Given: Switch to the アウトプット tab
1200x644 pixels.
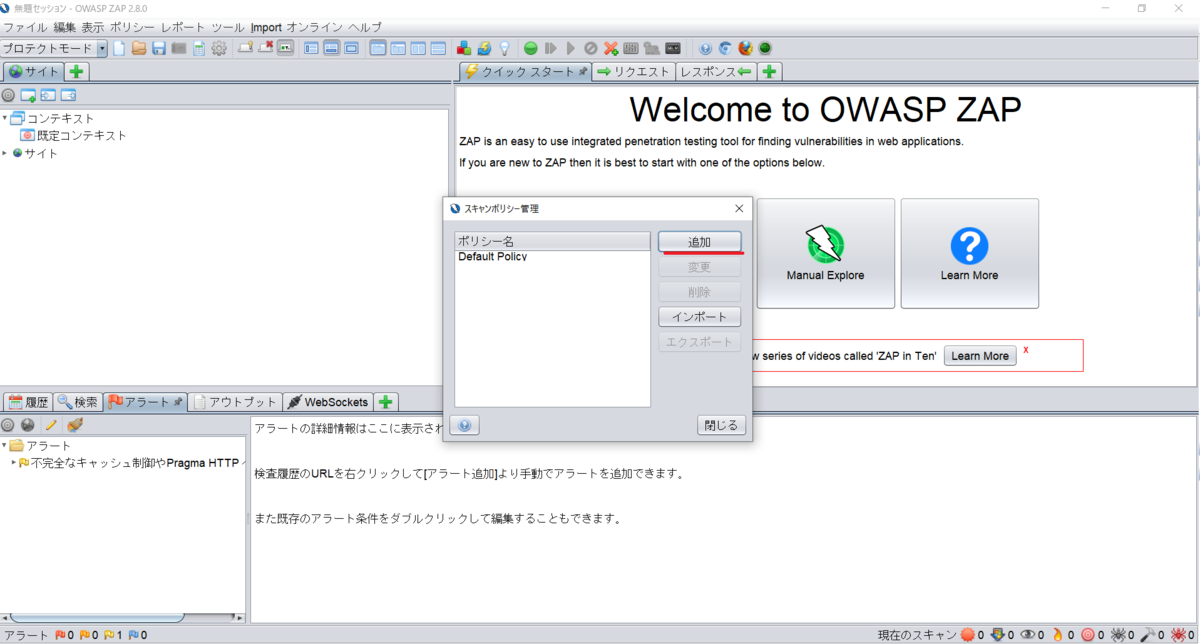Looking at the screenshot, I should (x=236, y=402).
